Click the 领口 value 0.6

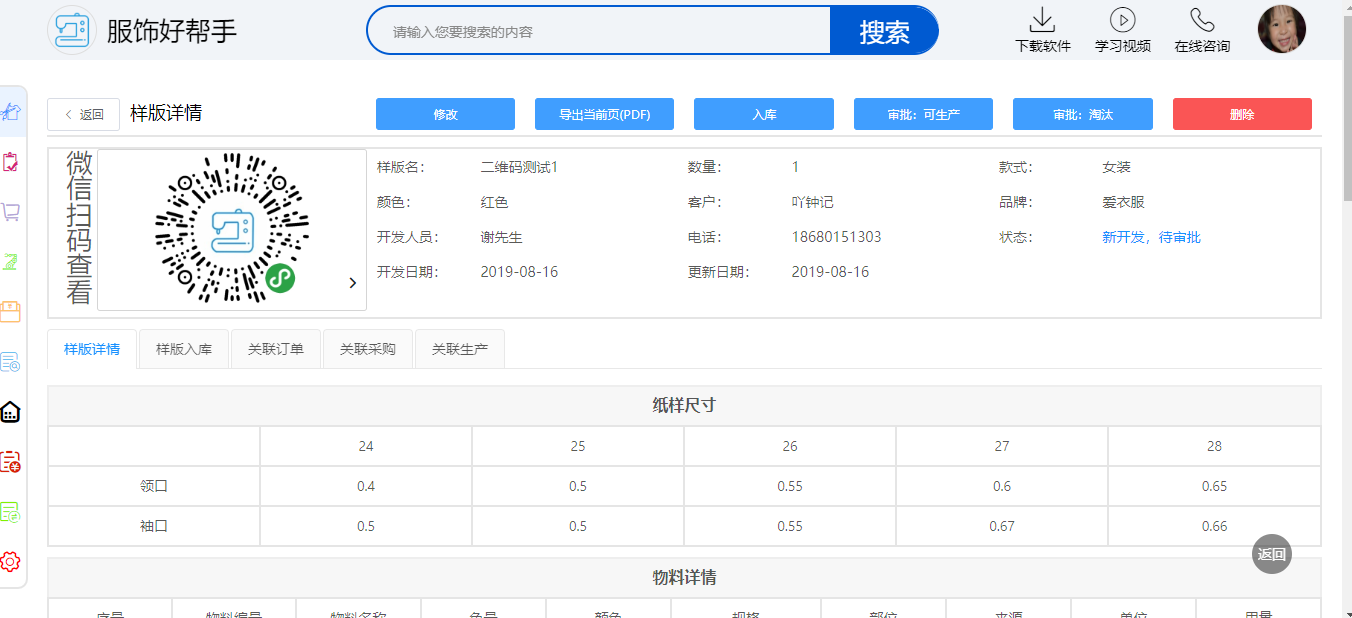point(1002,486)
